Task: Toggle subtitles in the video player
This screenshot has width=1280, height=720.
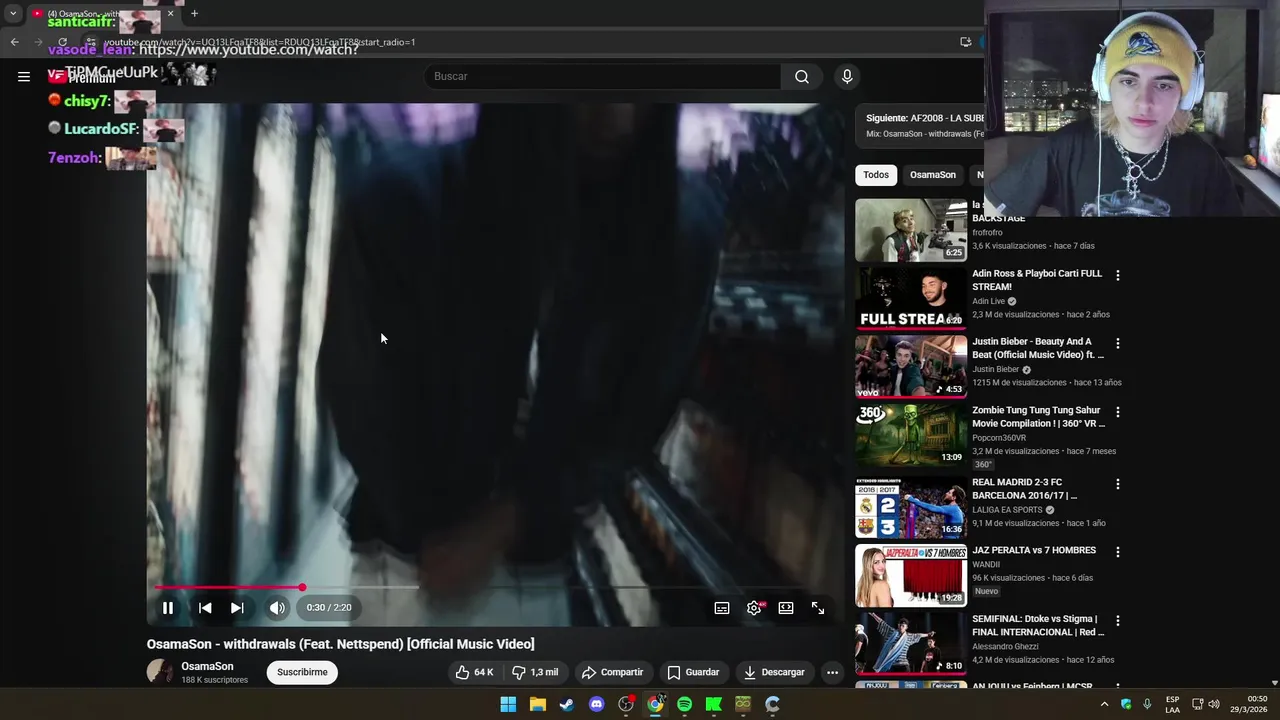Action: pos(722,608)
